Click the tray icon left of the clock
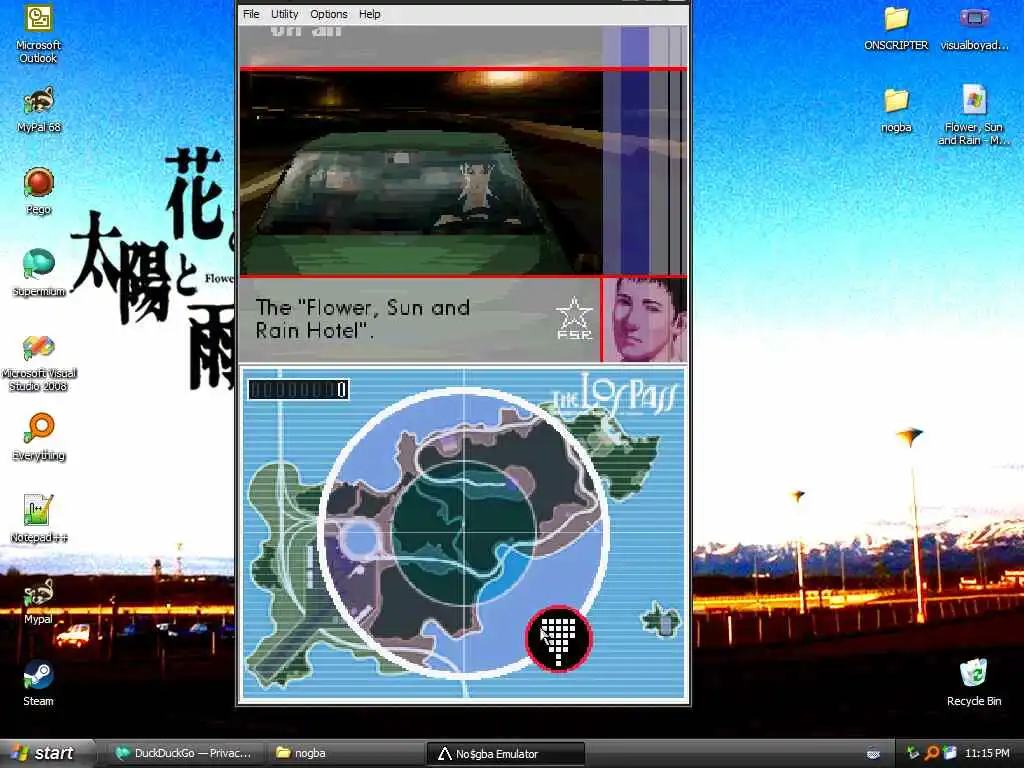This screenshot has width=1024, height=768. (x=950, y=753)
